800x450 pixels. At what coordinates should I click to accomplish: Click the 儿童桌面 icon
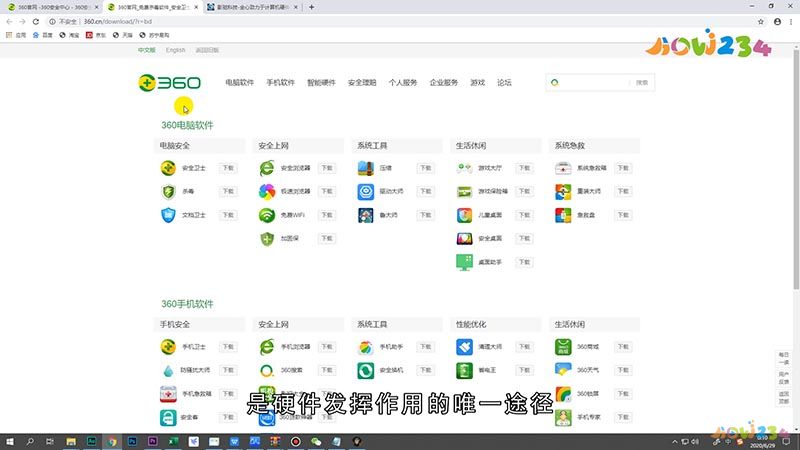464,215
